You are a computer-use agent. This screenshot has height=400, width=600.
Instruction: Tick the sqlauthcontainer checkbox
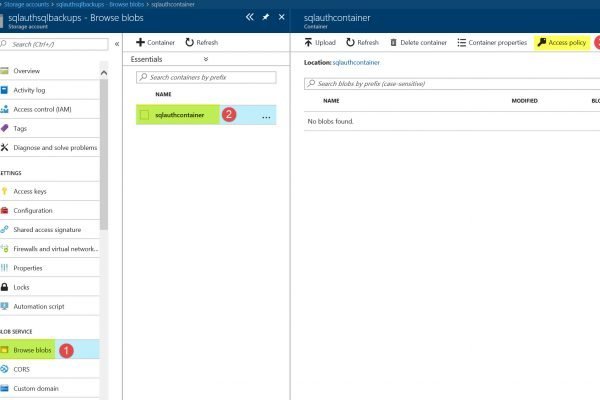click(144, 116)
